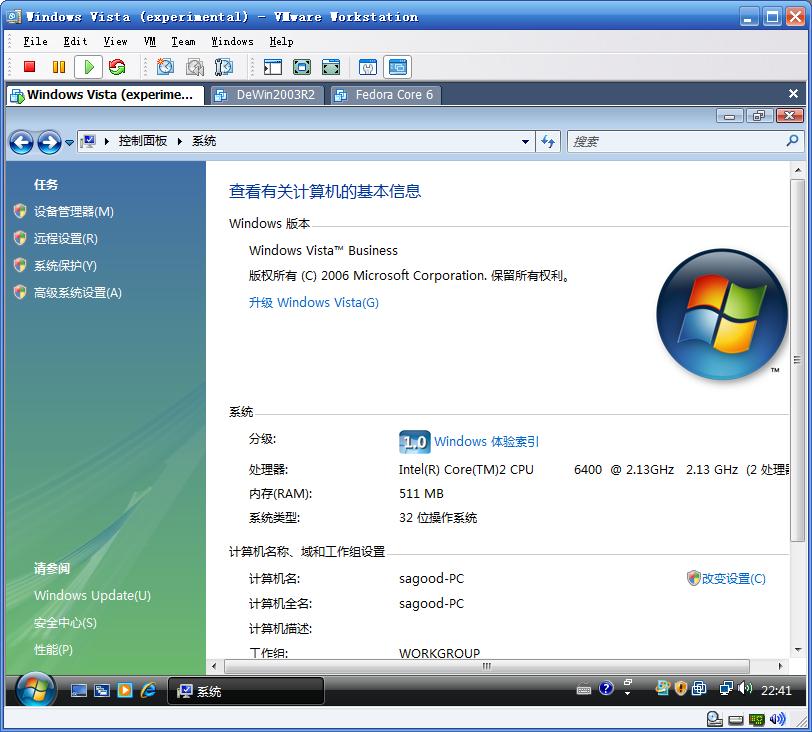Click the guest network tray icon
Screen dimensions: 812x732
coord(726,688)
